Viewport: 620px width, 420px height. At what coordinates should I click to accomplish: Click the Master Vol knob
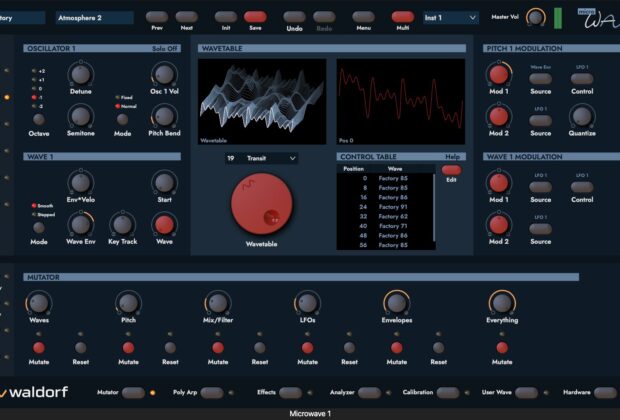pos(535,18)
